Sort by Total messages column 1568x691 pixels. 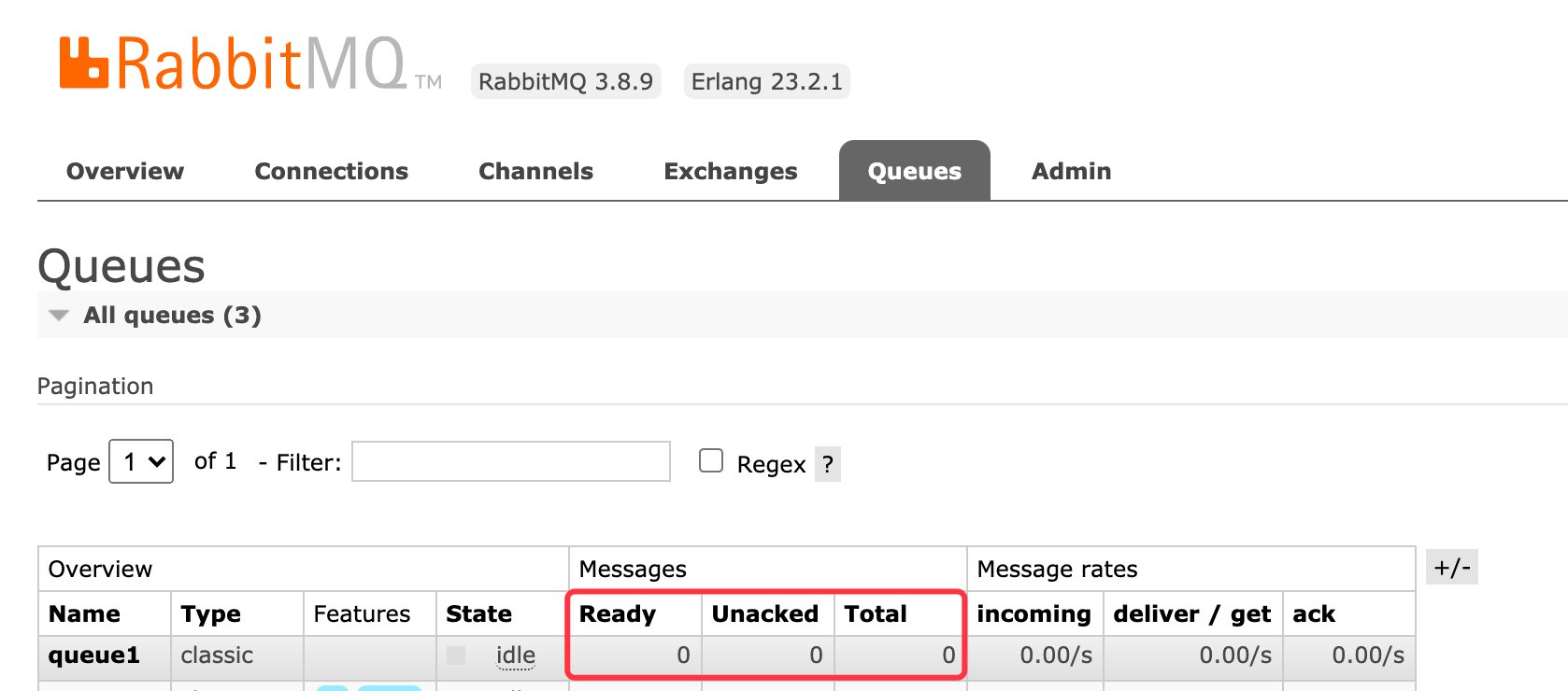coord(876,613)
